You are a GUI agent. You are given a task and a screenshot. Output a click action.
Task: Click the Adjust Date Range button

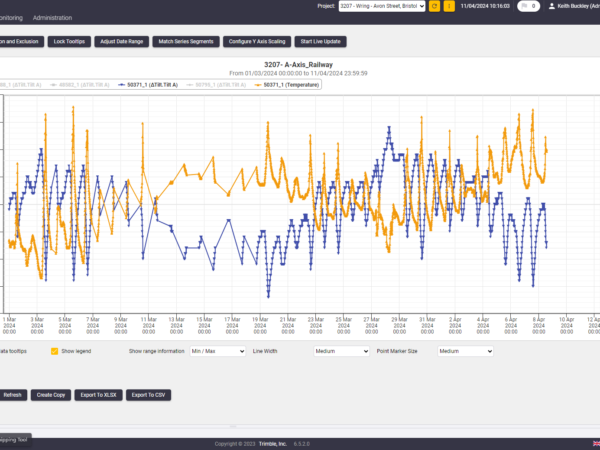tap(122, 41)
